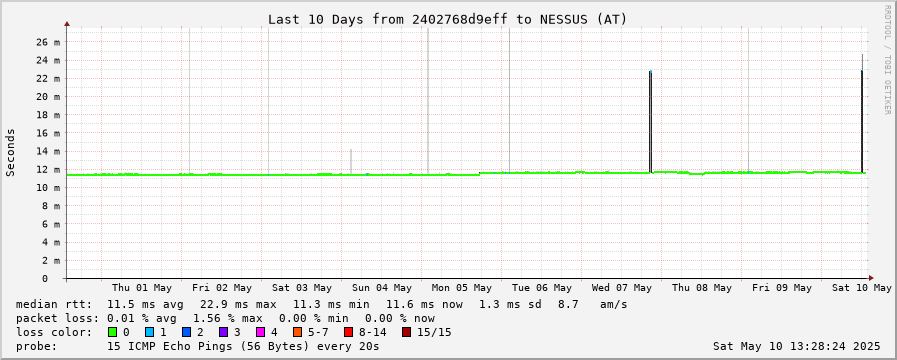Click the '2 m' y-axis tick label
Image resolution: width=897 pixels, height=360 pixels.
pyautogui.click(x=51, y=260)
